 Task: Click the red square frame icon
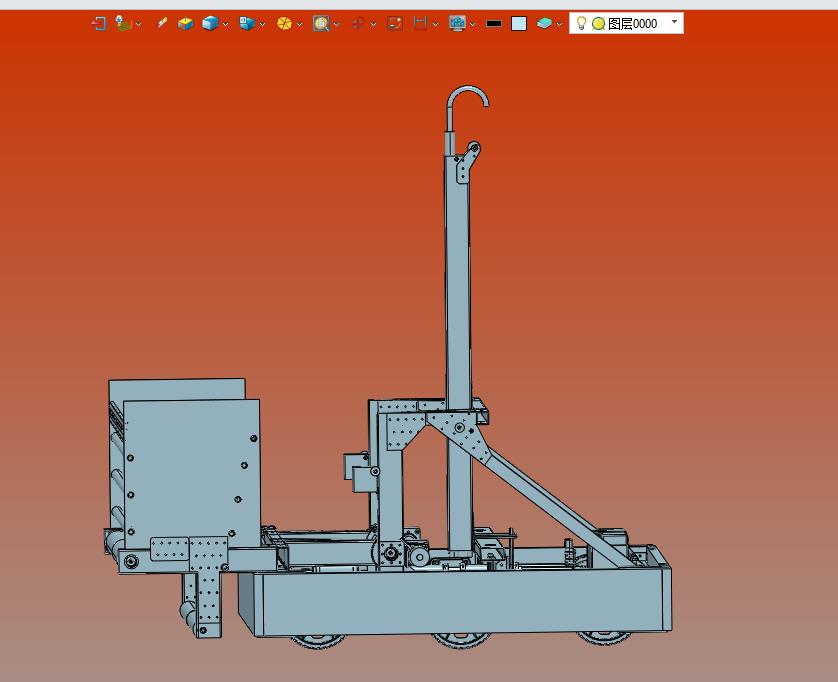[395, 24]
